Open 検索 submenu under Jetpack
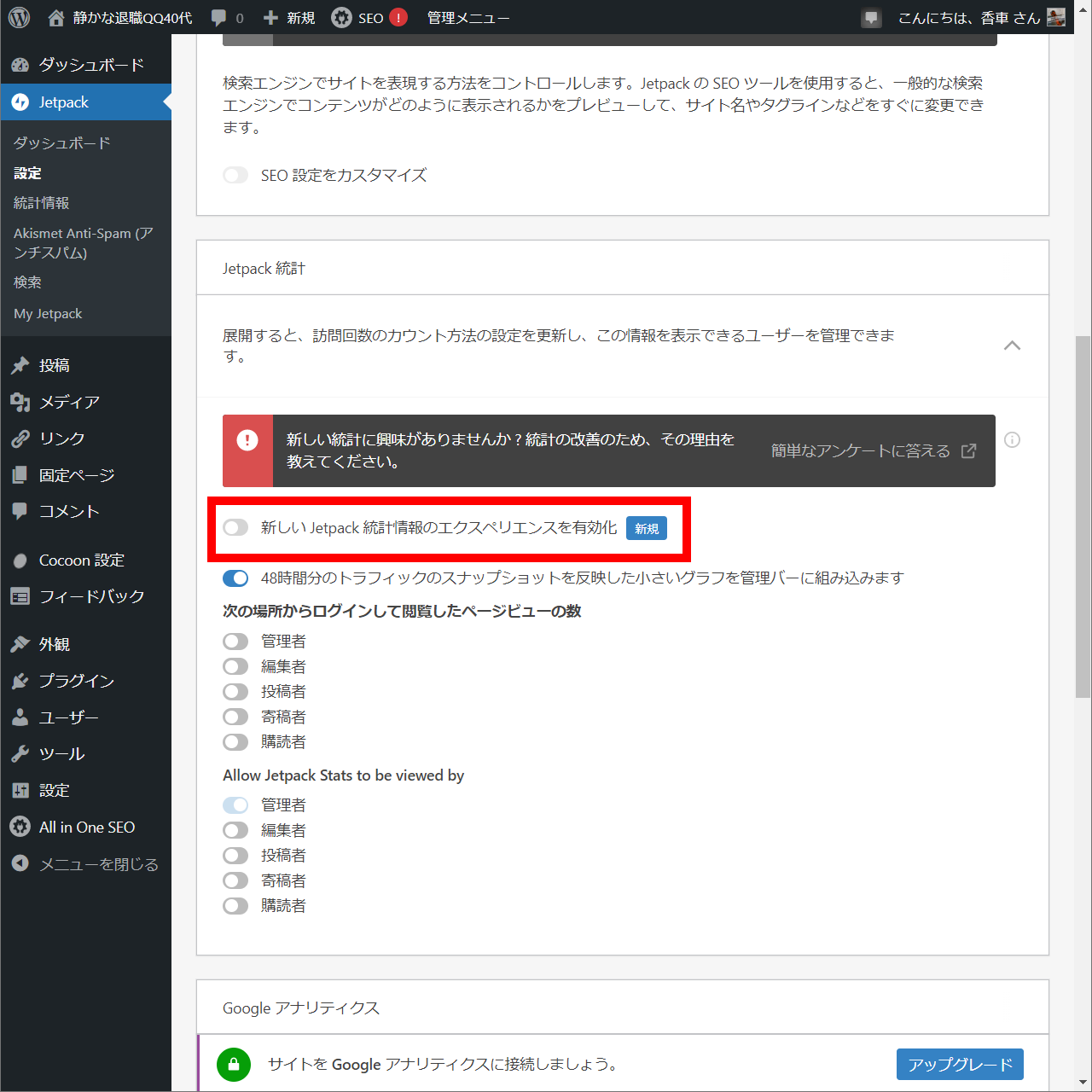The width and height of the screenshot is (1092, 1092). (27, 282)
